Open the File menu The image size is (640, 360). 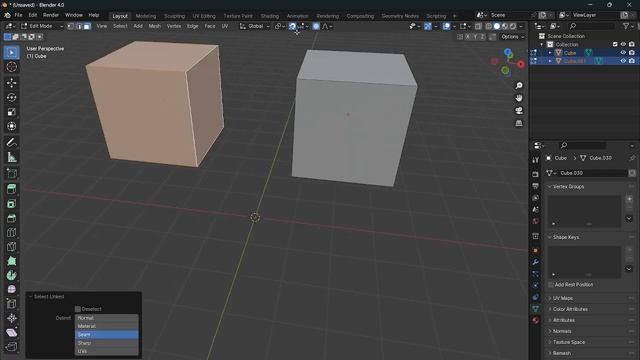coord(18,15)
